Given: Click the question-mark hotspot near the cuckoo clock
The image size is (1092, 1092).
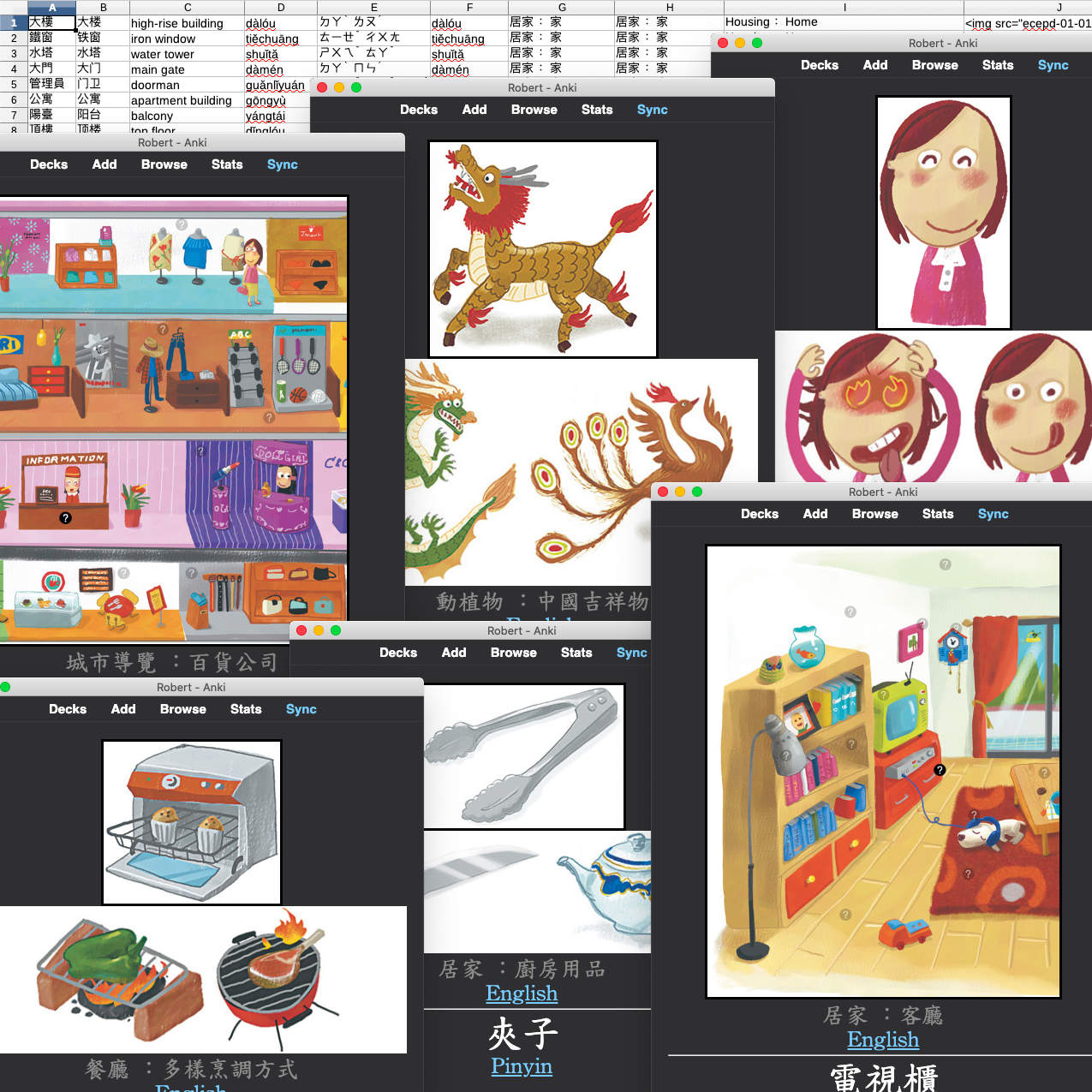Looking at the screenshot, I should pyautogui.click(x=957, y=627).
